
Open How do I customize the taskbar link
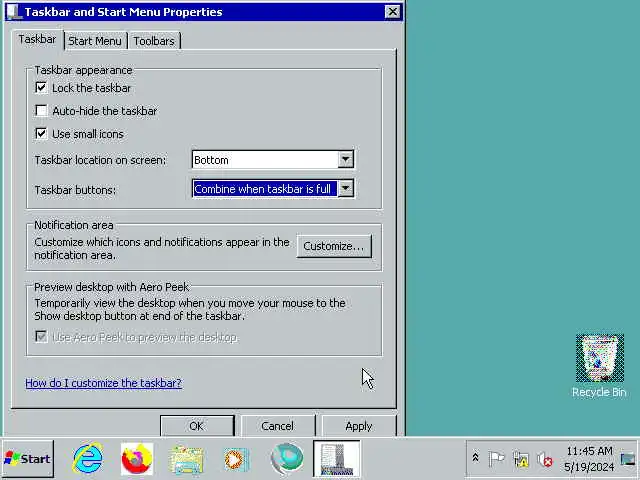(x=103, y=383)
